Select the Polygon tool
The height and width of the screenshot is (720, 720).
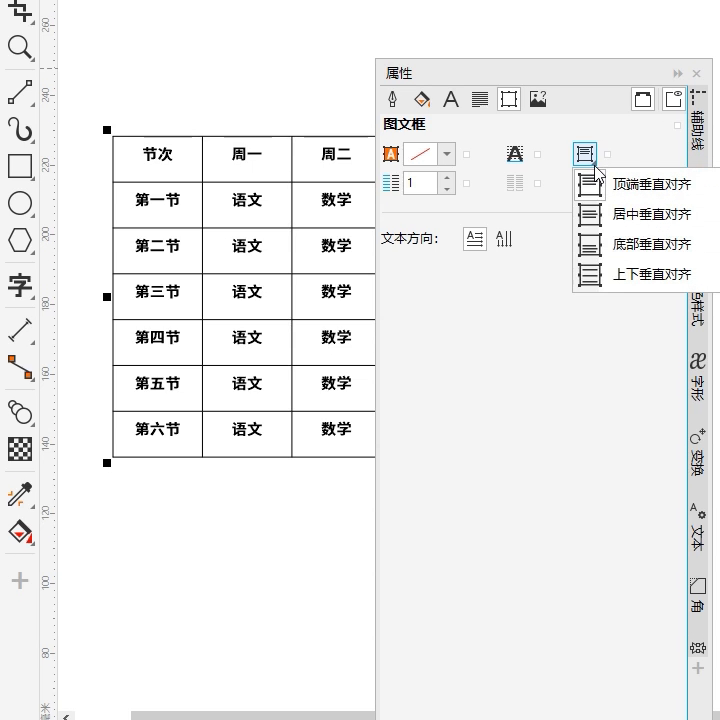click(20, 240)
